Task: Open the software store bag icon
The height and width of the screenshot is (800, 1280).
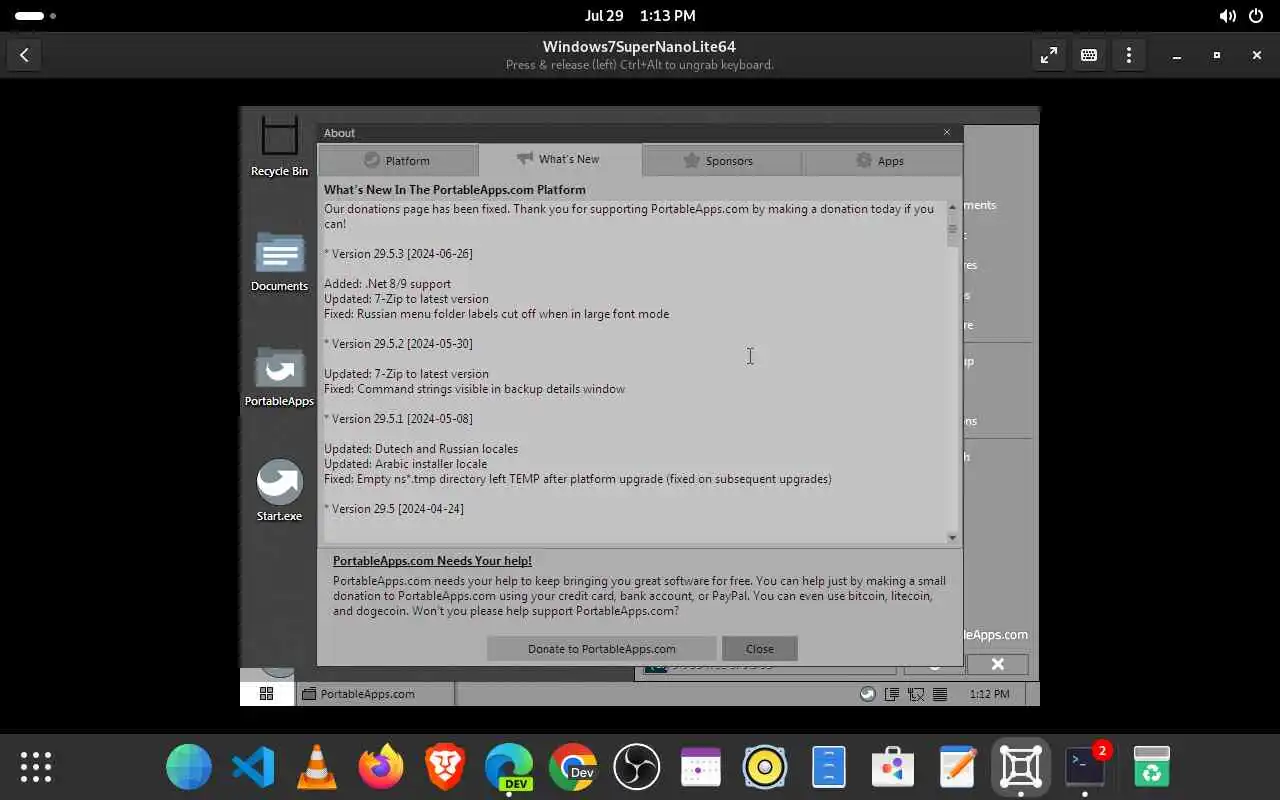Action: tap(893, 767)
